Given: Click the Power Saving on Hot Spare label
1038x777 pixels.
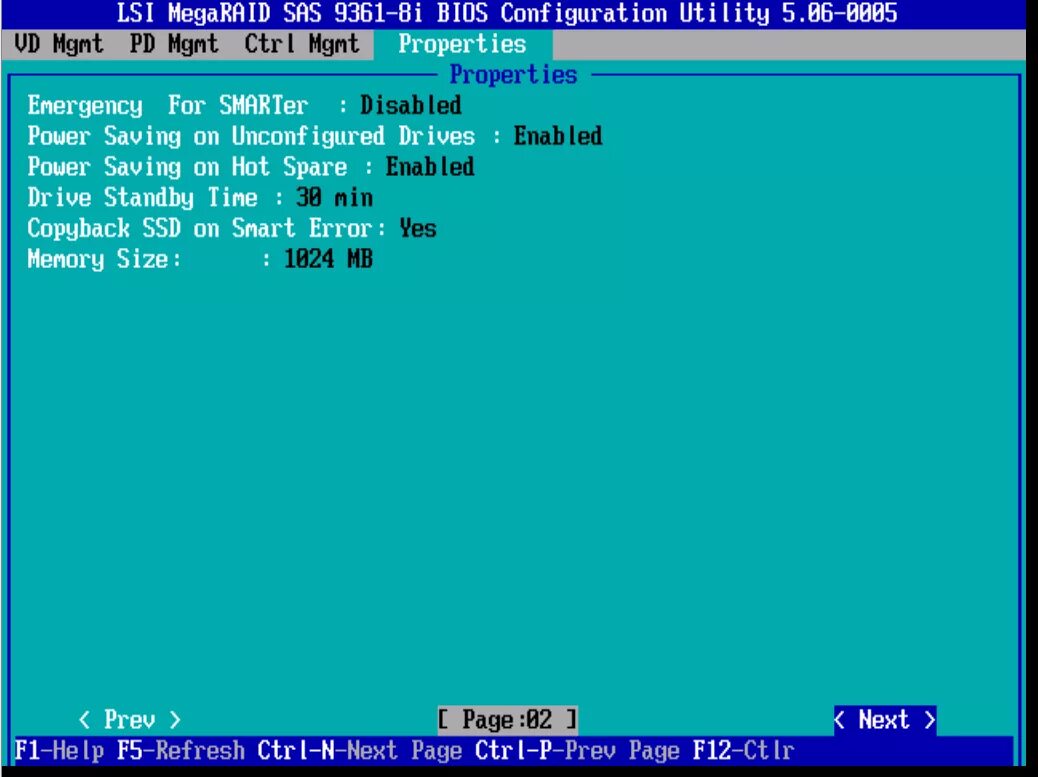Looking at the screenshot, I should click(187, 167).
